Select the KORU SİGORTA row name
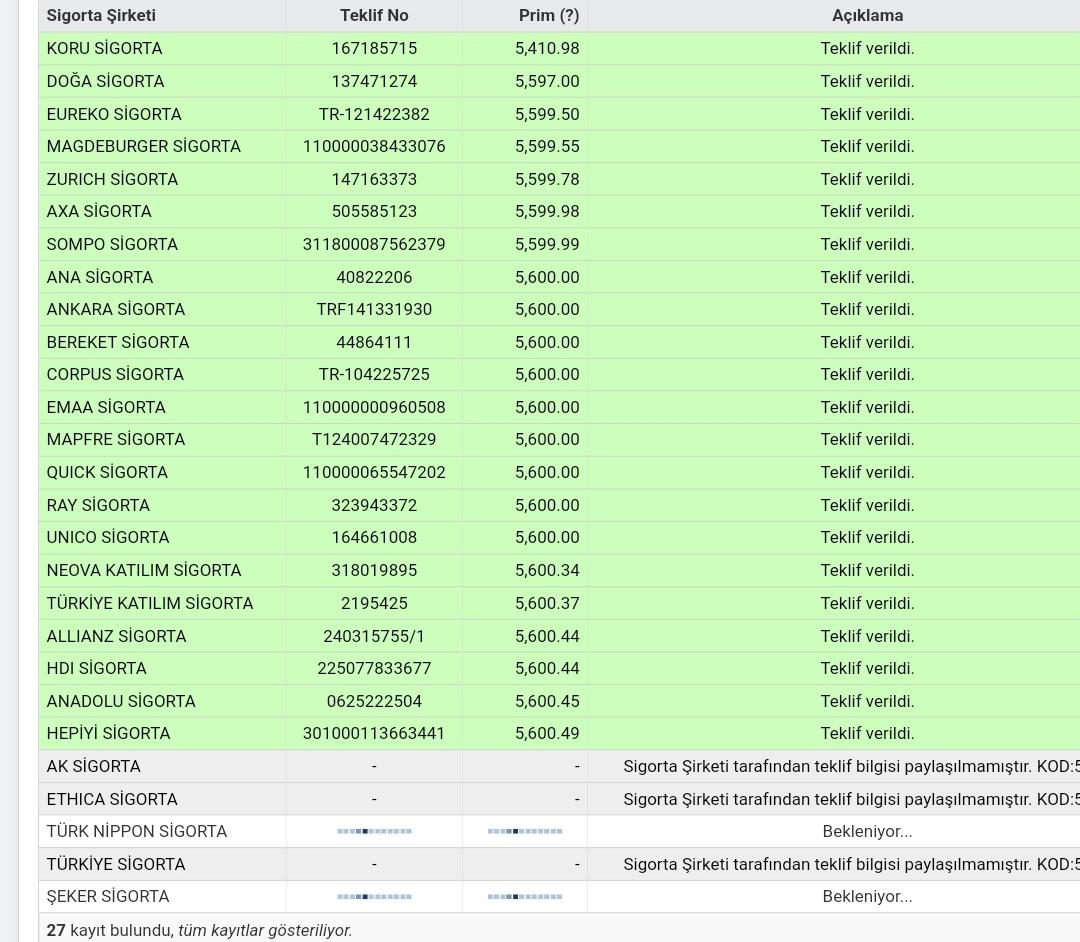The width and height of the screenshot is (1080, 942). pyautogui.click(x=104, y=49)
